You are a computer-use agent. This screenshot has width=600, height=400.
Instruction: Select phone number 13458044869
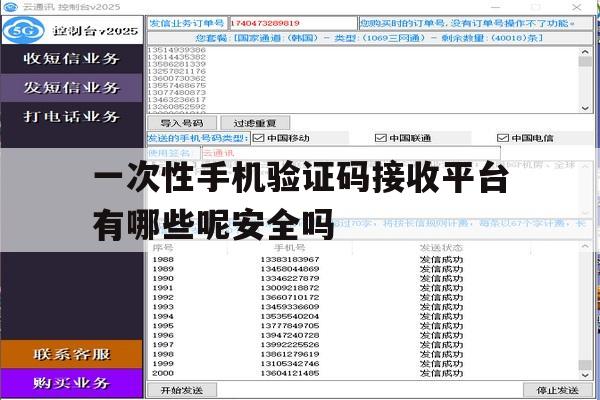[x=290, y=269]
